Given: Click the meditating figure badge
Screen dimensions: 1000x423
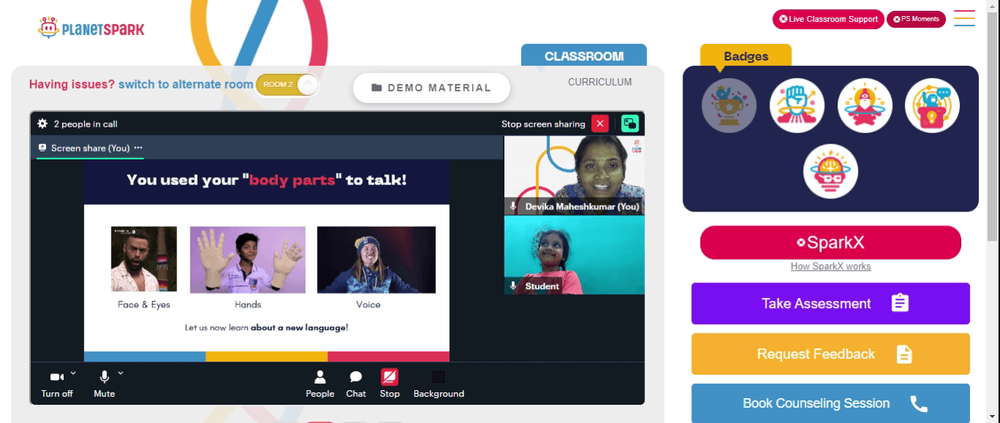Looking at the screenshot, I should coord(865,105).
